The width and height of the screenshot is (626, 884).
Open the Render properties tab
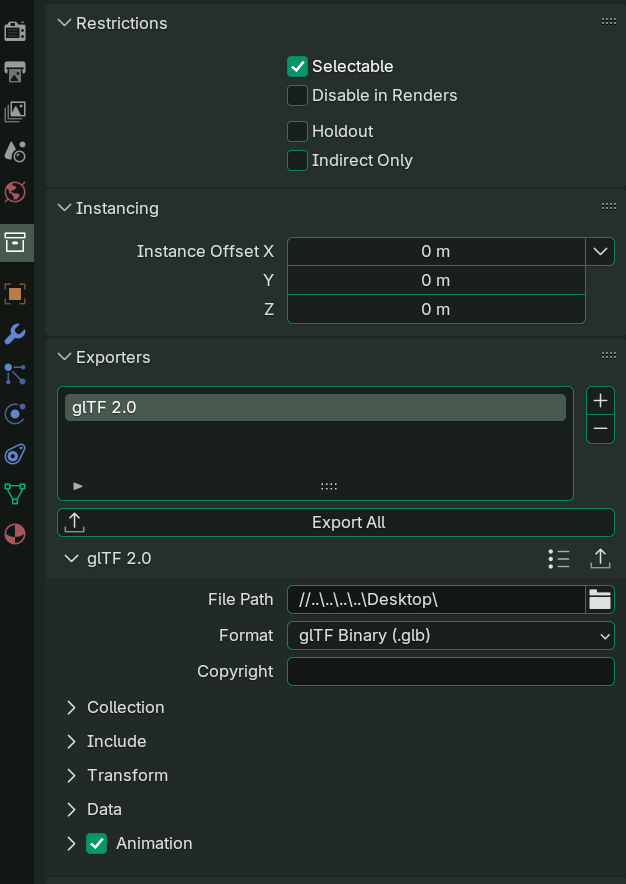(15, 30)
